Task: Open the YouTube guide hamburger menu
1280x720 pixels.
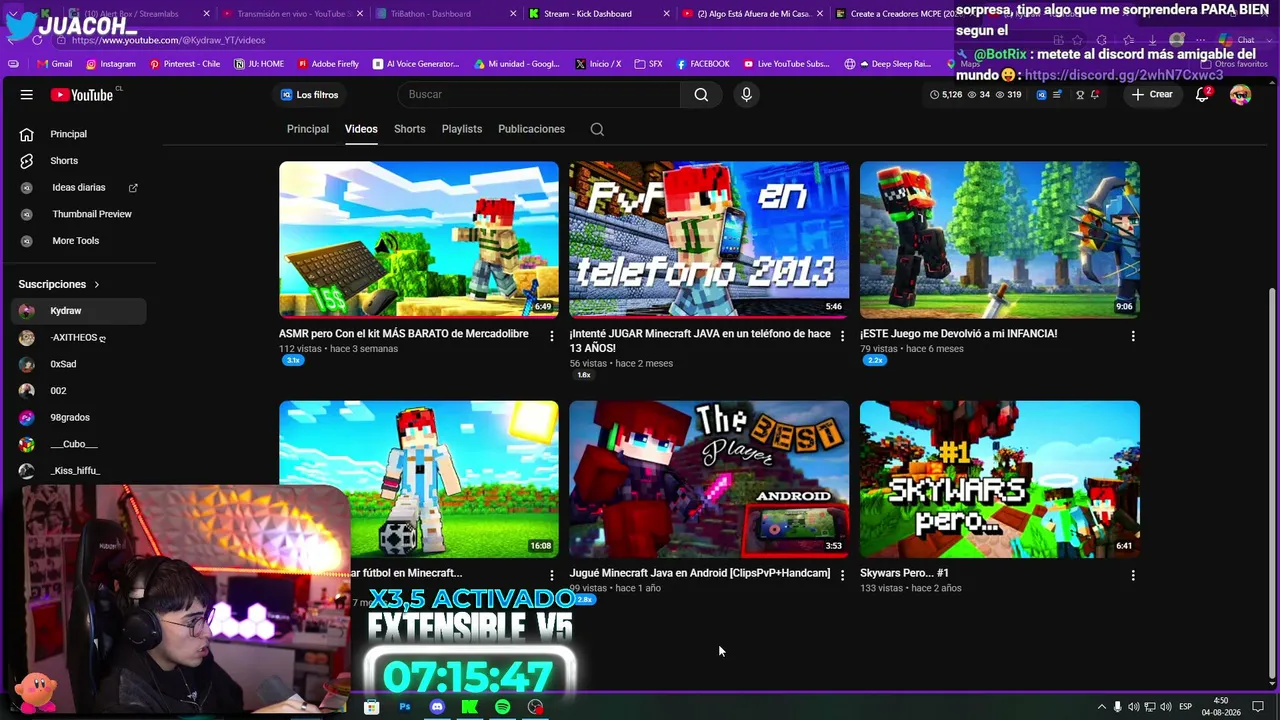Action: click(x=27, y=95)
